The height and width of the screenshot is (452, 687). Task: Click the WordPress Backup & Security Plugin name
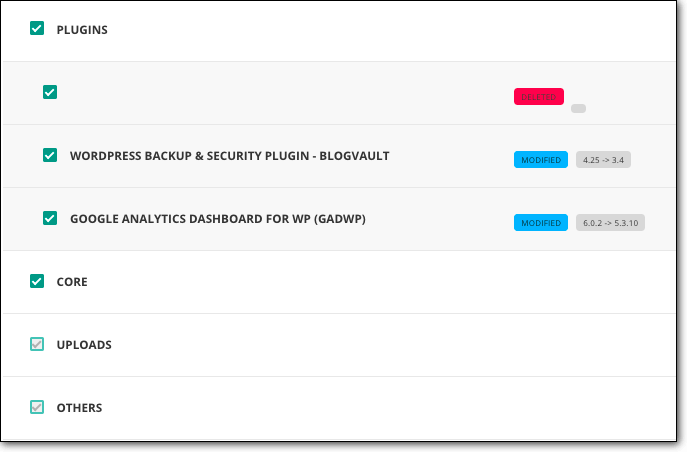point(230,156)
